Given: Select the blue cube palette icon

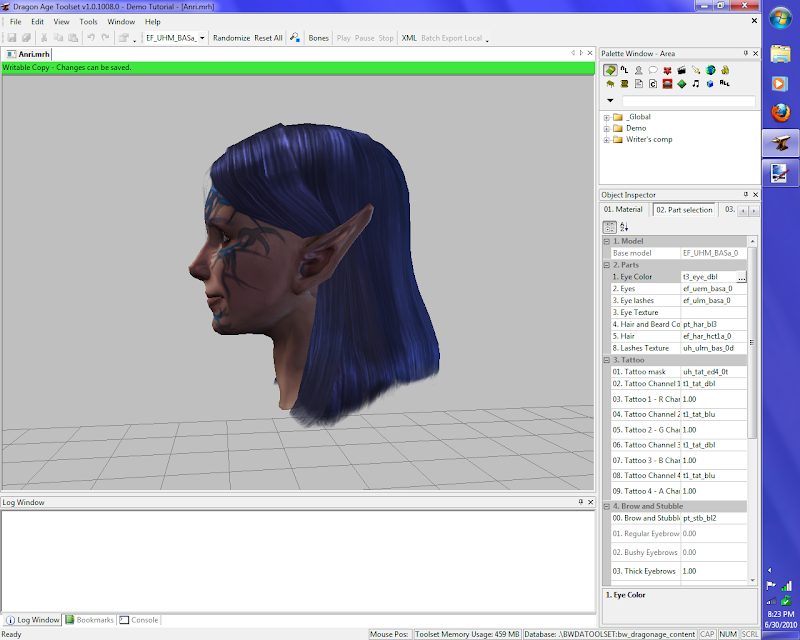Looking at the screenshot, I should coord(709,84).
